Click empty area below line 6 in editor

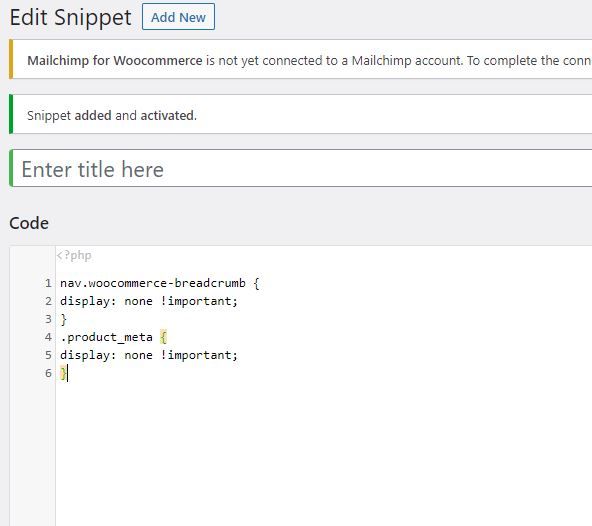pyautogui.click(x=321, y=453)
